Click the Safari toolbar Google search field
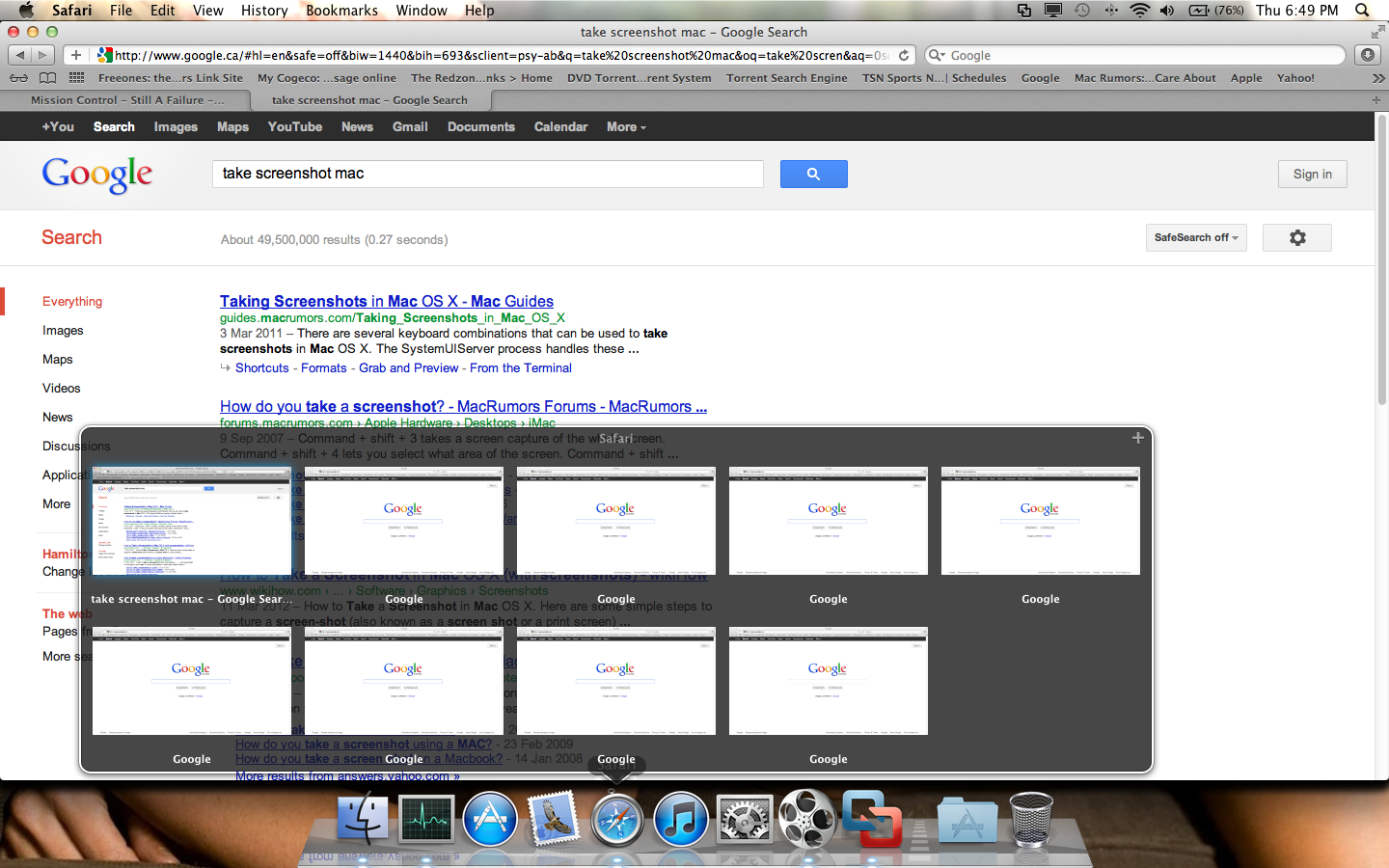 click(x=1134, y=55)
